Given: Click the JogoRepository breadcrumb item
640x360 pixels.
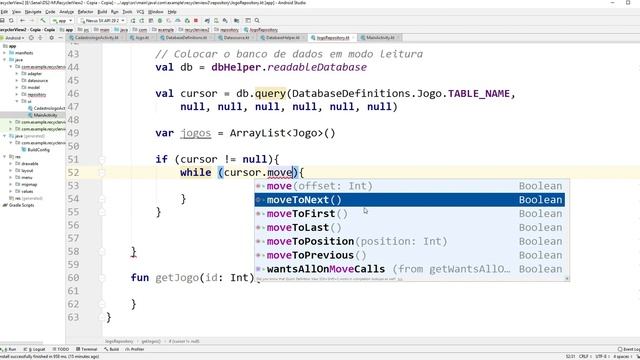Looking at the screenshot, I should point(261,30).
